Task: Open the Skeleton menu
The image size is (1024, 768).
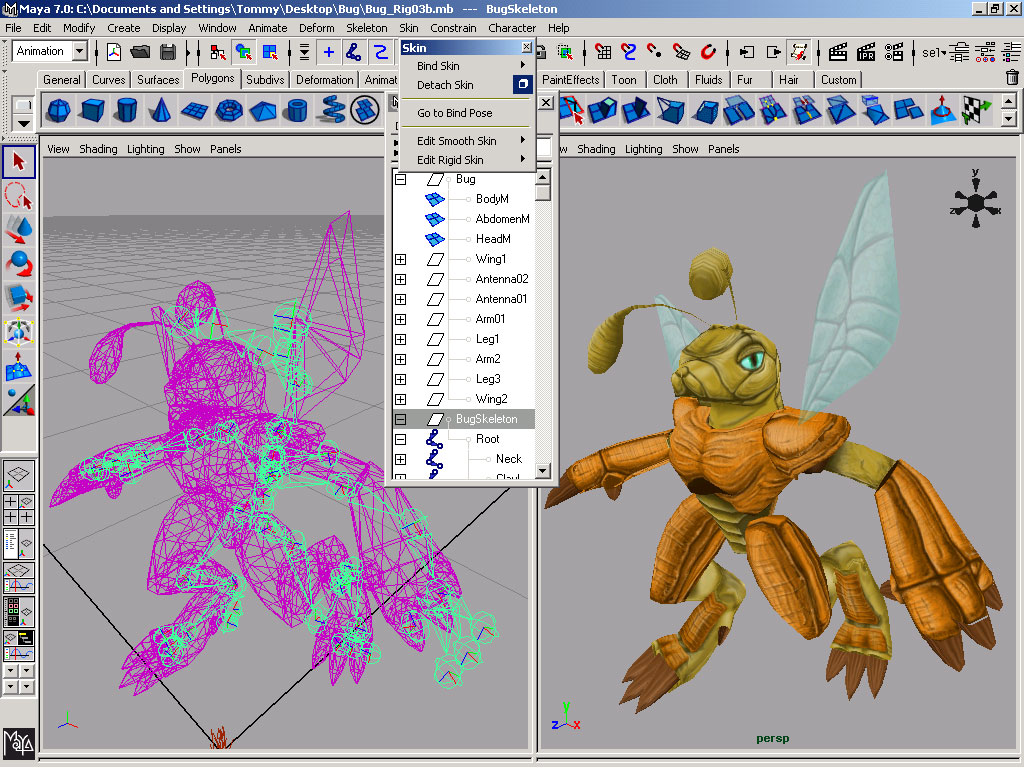Action: pyautogui.click(x=366, y=28)
